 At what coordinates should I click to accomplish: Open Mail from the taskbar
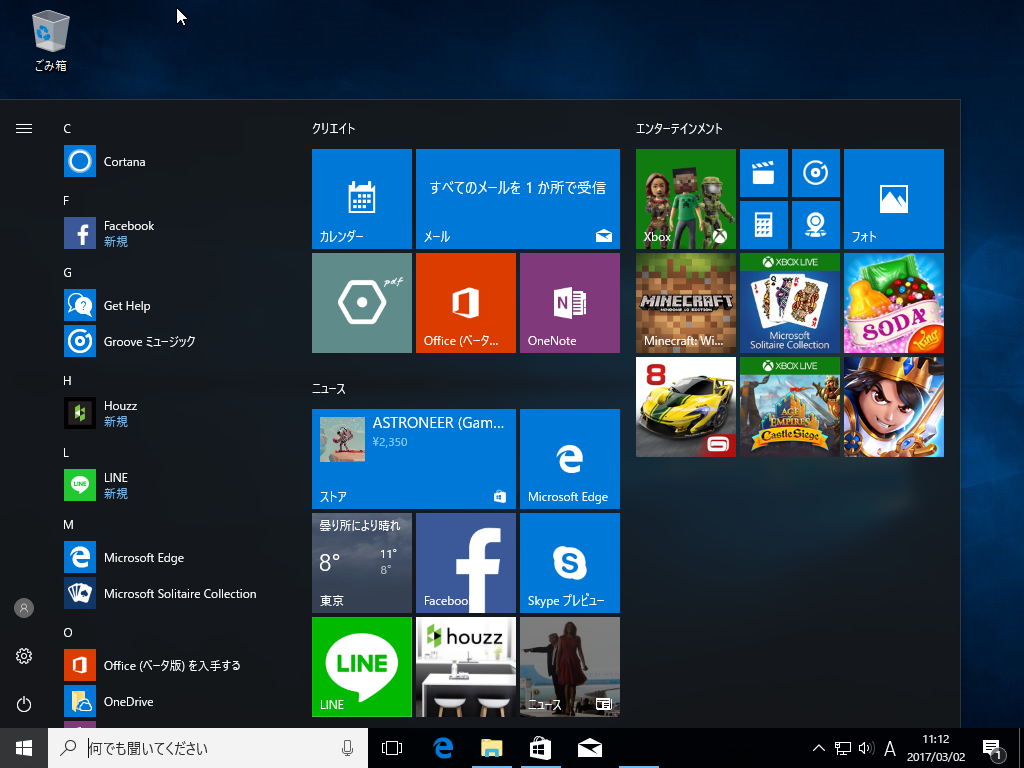coord(590,748)
